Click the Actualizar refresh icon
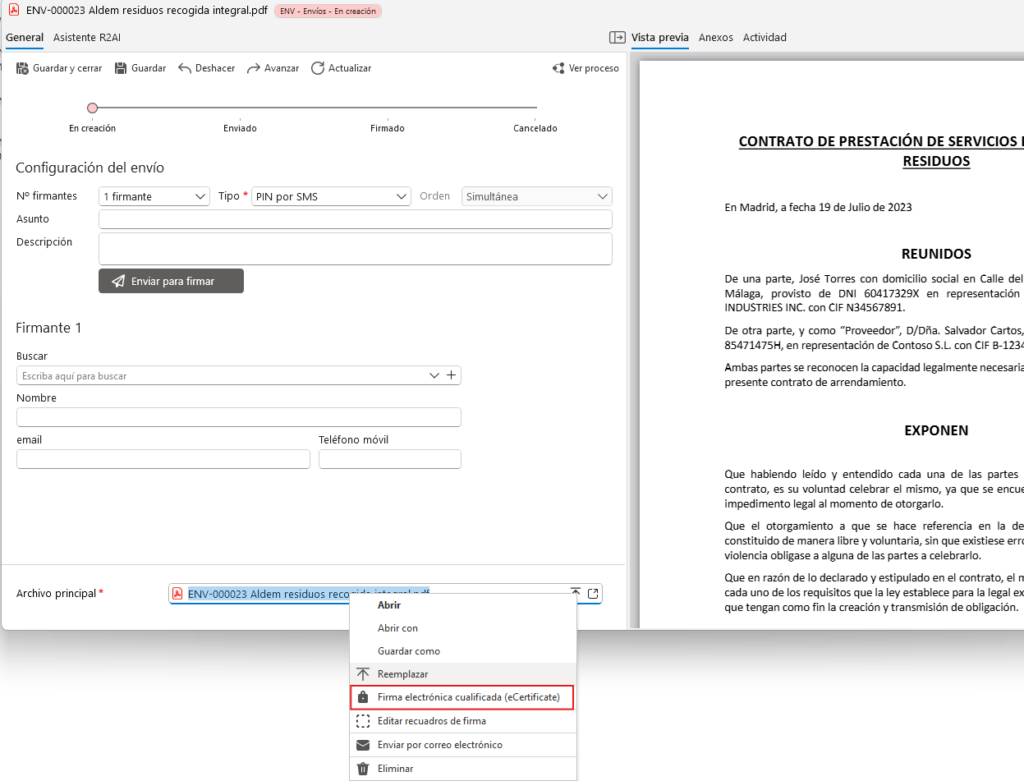The height and width of the screenshot is (781, 1024). coord(318,68)
